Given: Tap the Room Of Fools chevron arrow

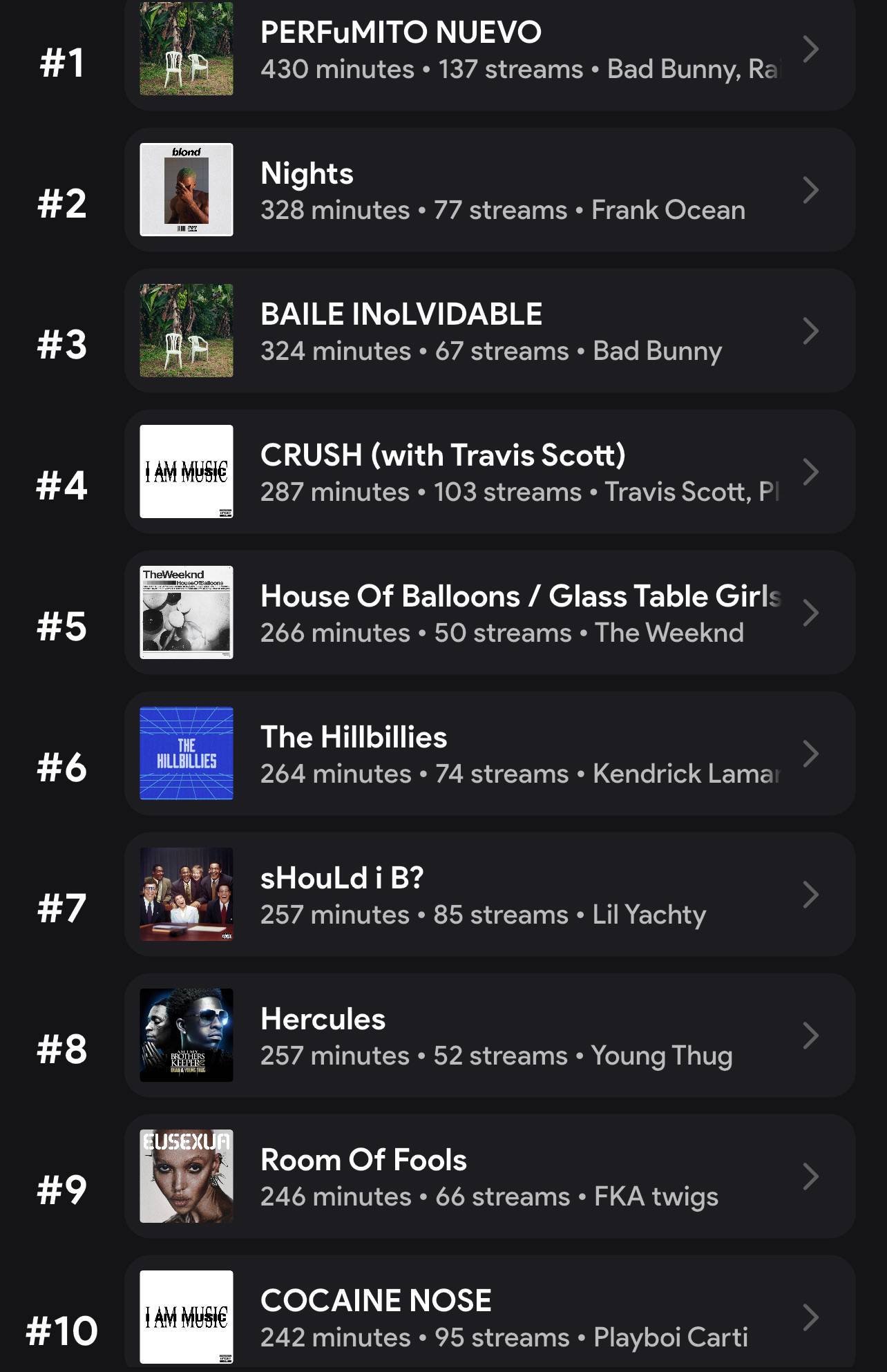Looking at the screenshot, I should (811, 1176).
